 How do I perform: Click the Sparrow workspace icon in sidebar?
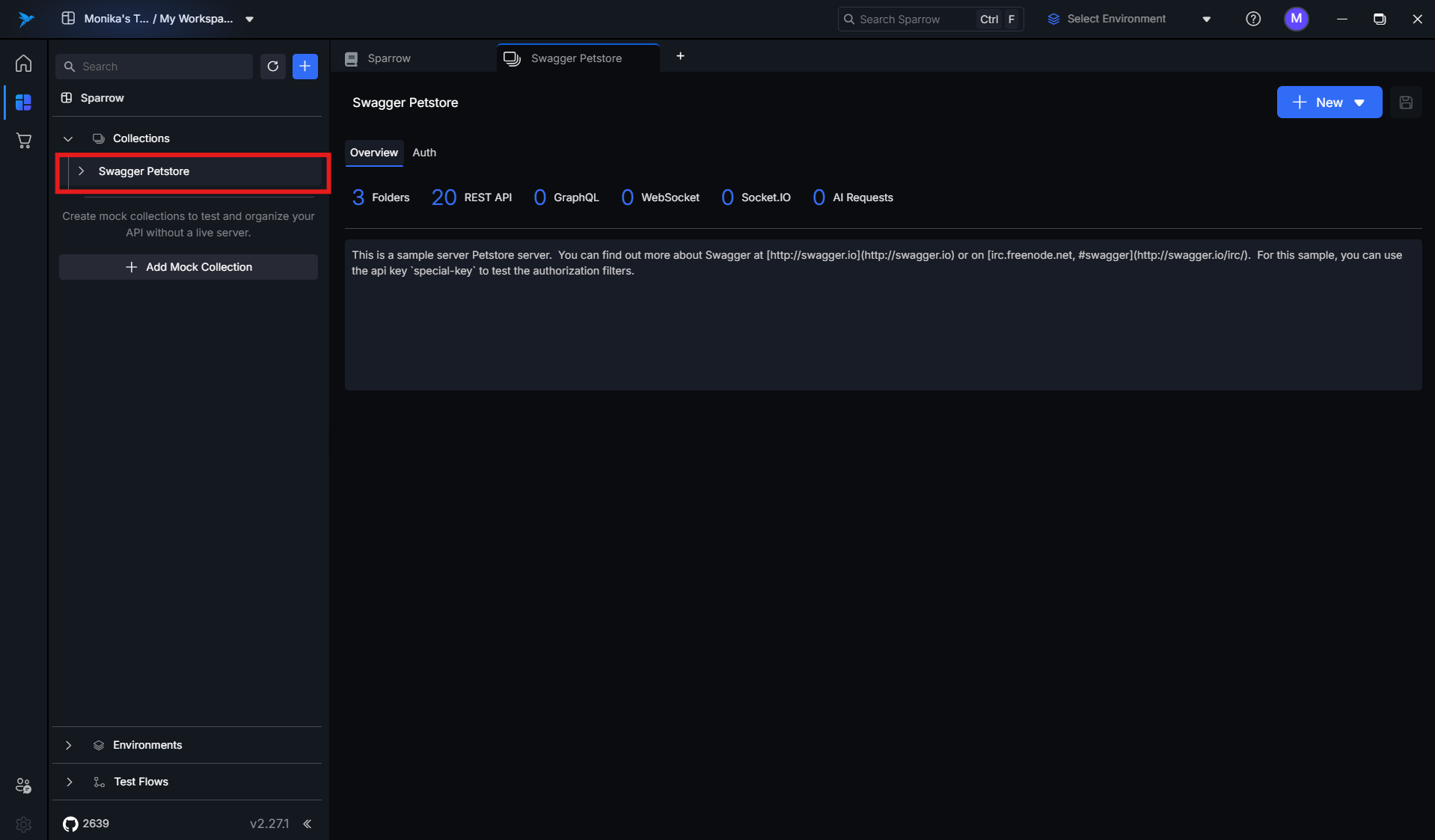[x=67, y=98]
